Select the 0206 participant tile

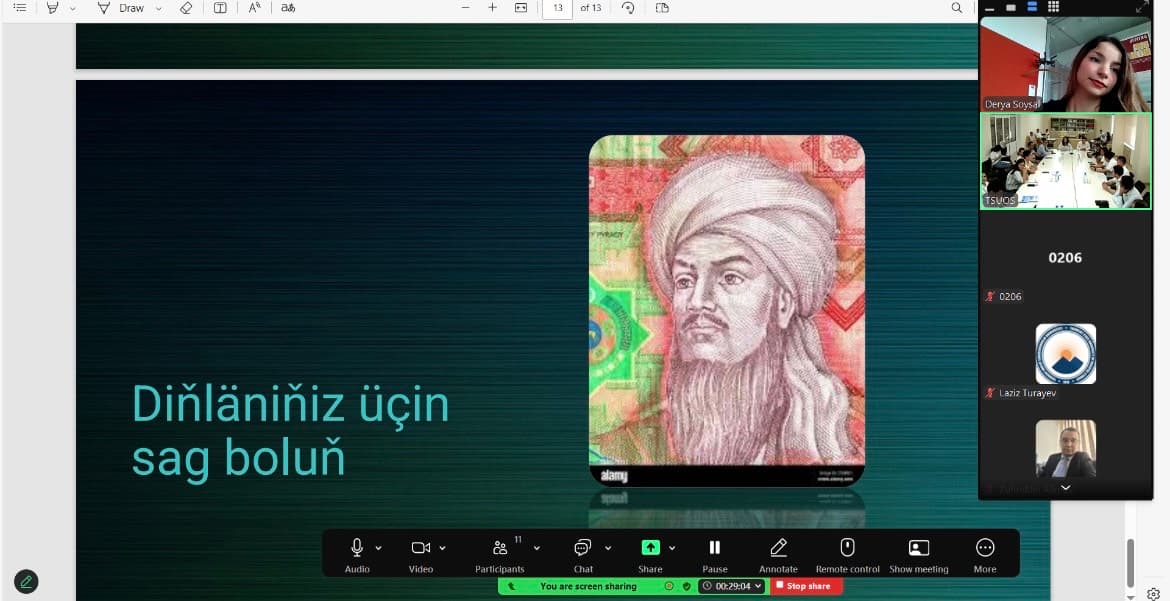coord(1066,258)
